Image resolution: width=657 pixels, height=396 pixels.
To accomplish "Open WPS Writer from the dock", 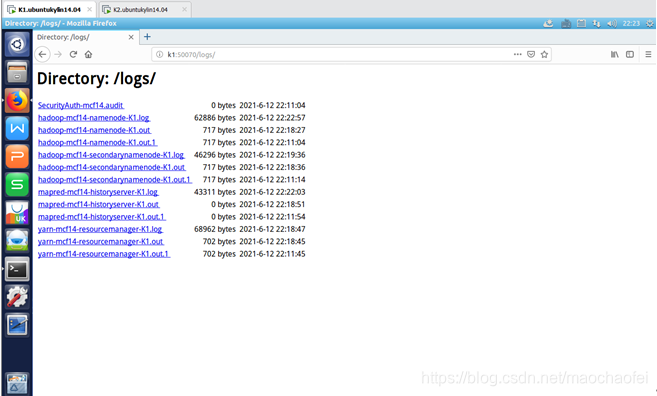I will pyautogui.click(x=17, y=128).
